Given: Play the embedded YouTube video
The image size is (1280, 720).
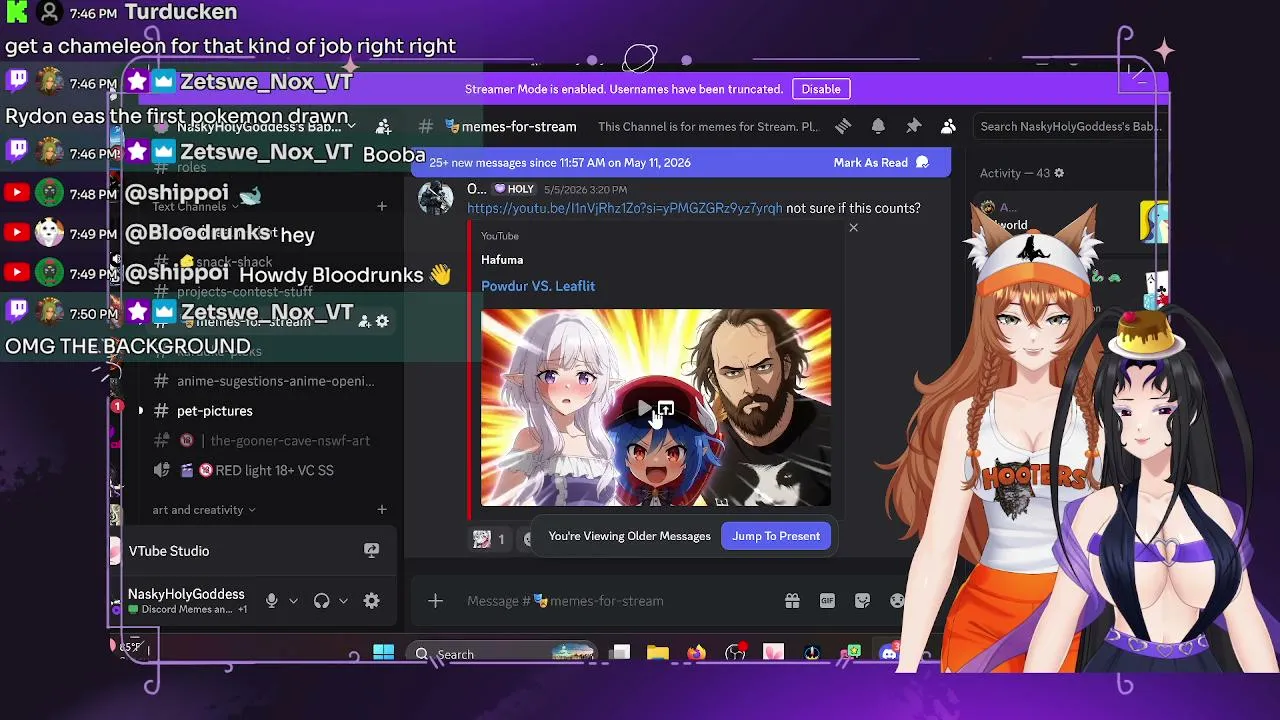Looking at the screenshot, I should tap(645, 409).
